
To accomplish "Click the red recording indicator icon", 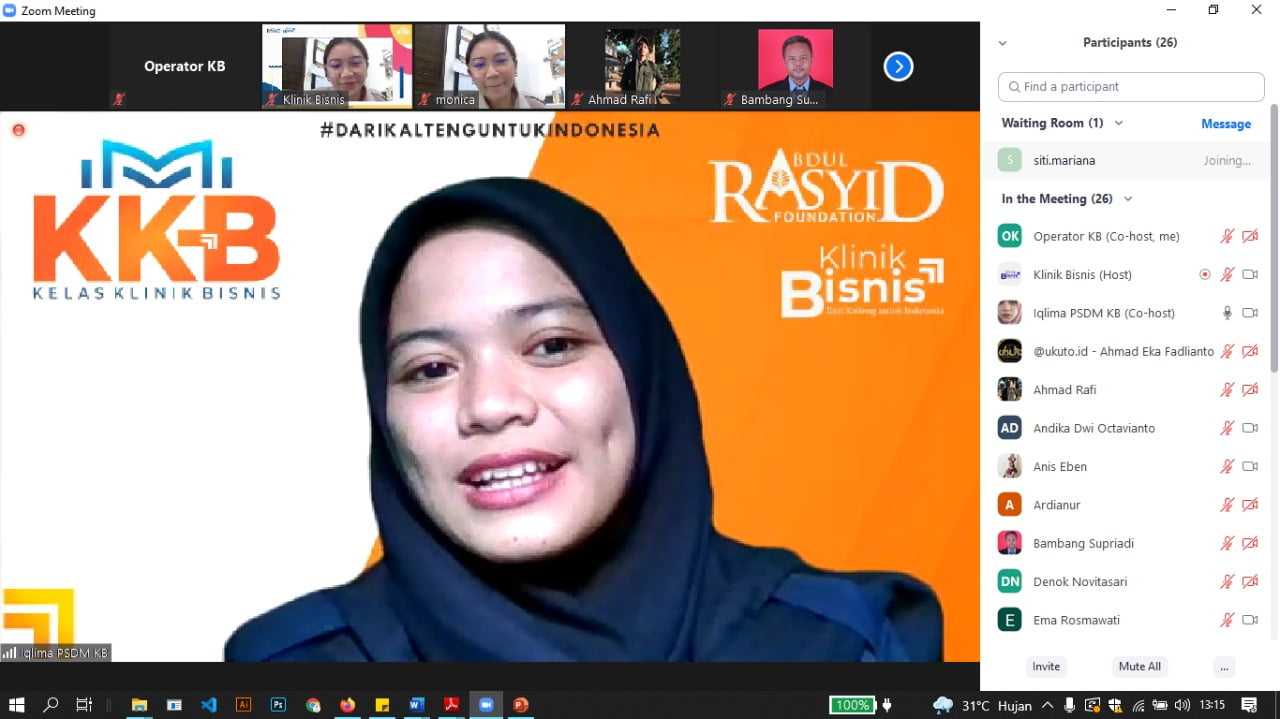I will [x=18, y=130].
